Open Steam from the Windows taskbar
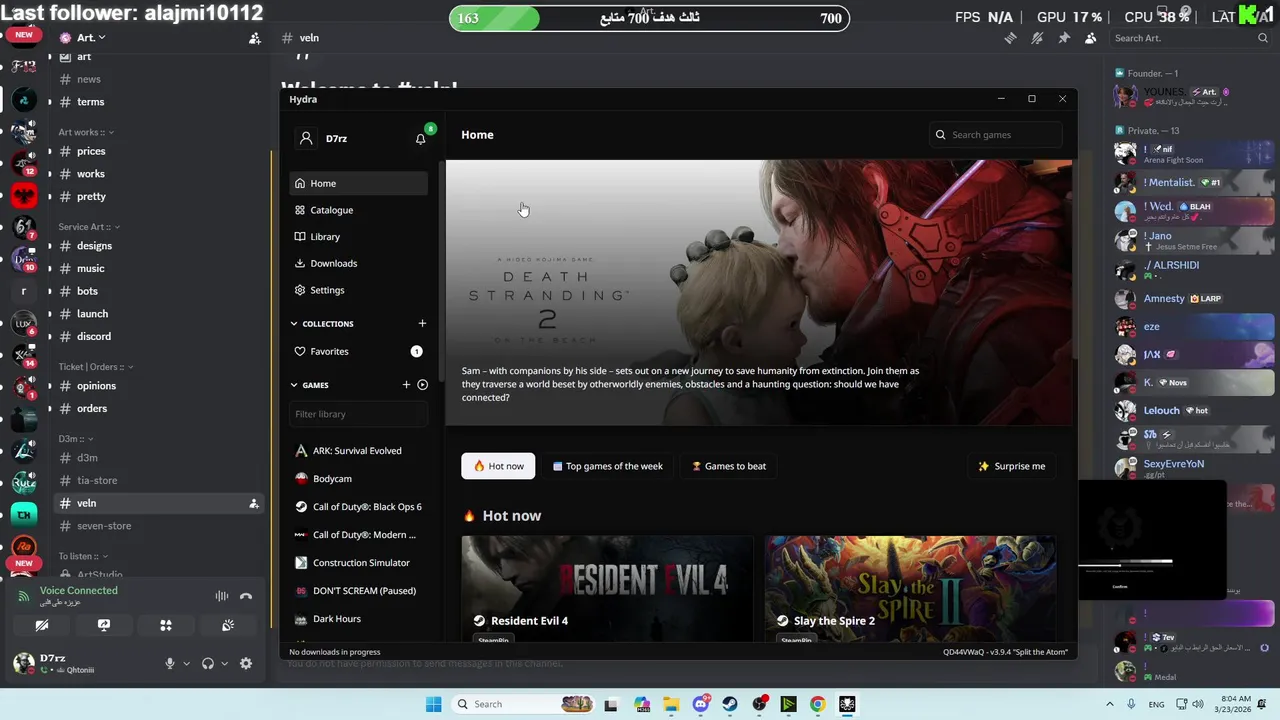This screenshot has width=1280, height=720. [730, 704]
